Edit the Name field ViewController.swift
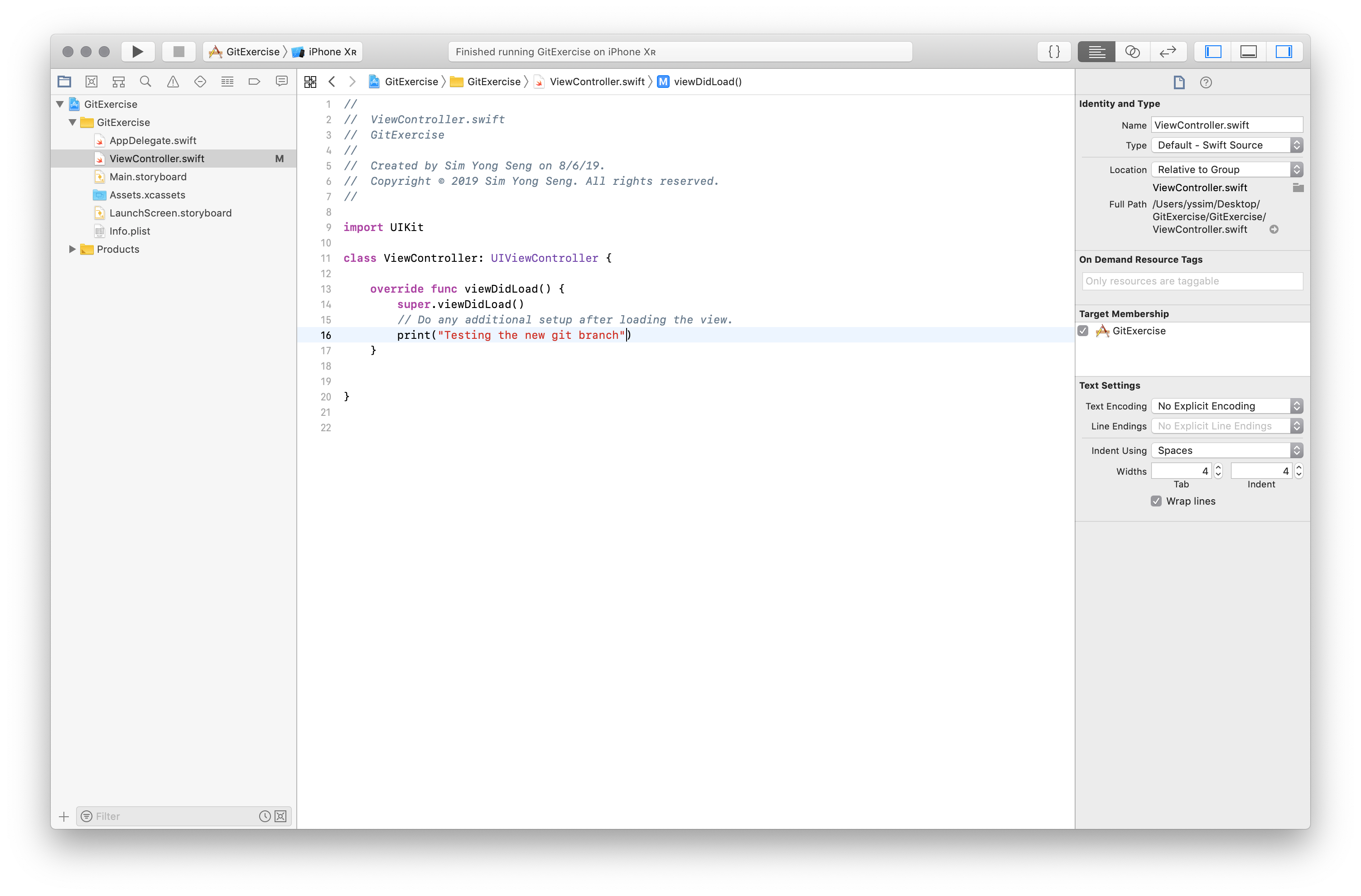The height and width of the screenshot is (896, 1361). pyautogui.click(x=1227, y=125)
